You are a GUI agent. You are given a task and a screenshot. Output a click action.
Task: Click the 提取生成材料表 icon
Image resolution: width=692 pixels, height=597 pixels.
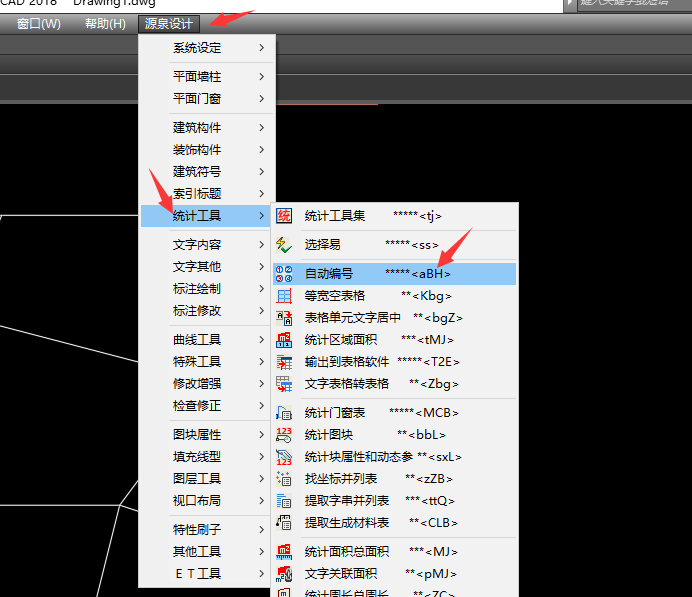284,523
